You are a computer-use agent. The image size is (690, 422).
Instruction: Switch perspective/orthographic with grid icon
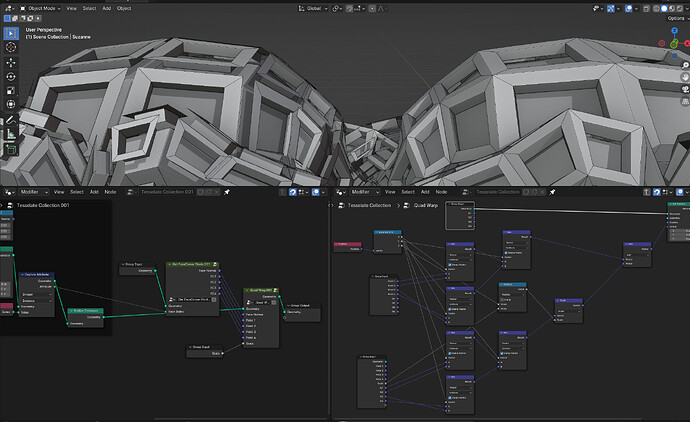(685, 101)
